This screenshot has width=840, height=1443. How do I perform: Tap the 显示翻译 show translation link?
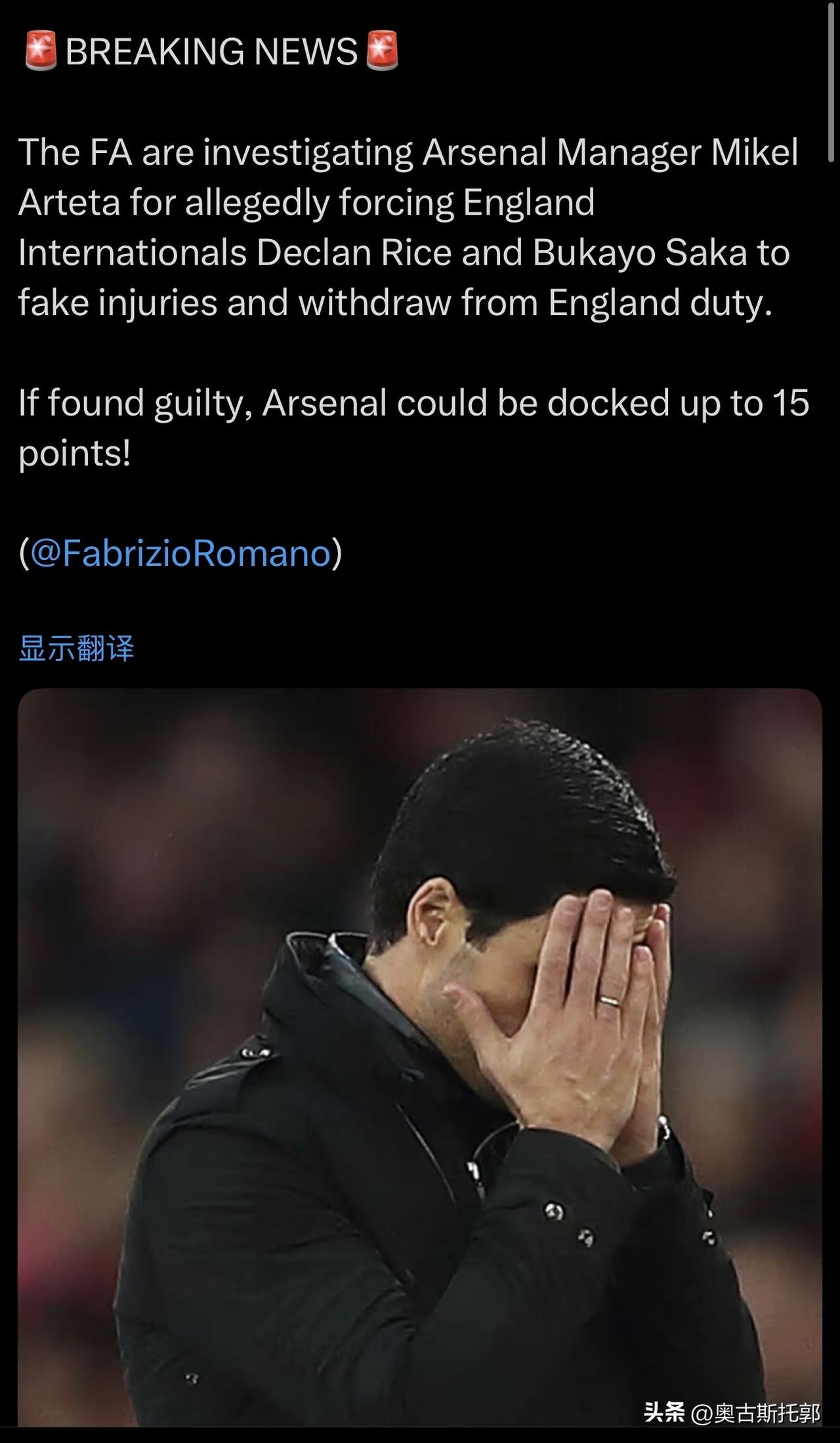tap(76, 648)
